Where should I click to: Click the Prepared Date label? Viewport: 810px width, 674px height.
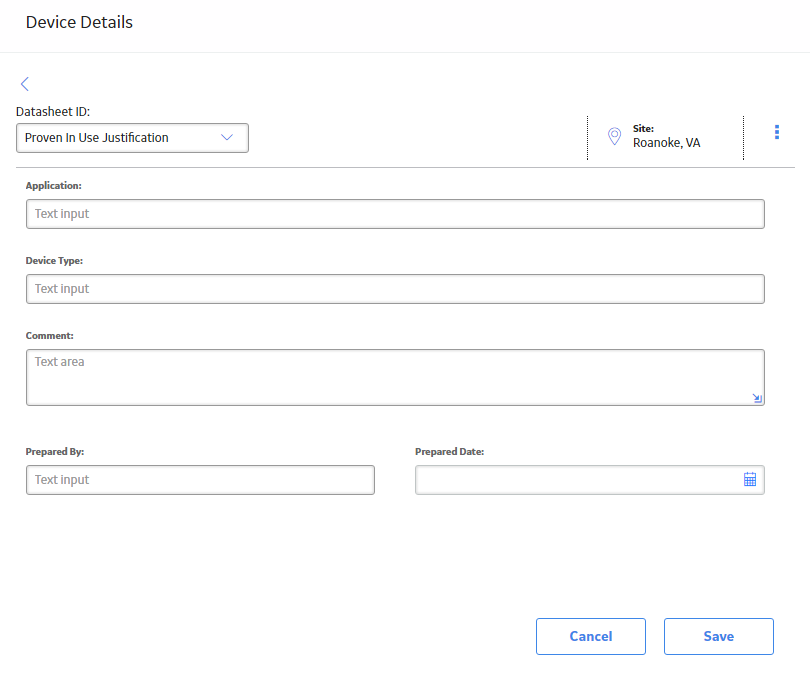point(449,451)
